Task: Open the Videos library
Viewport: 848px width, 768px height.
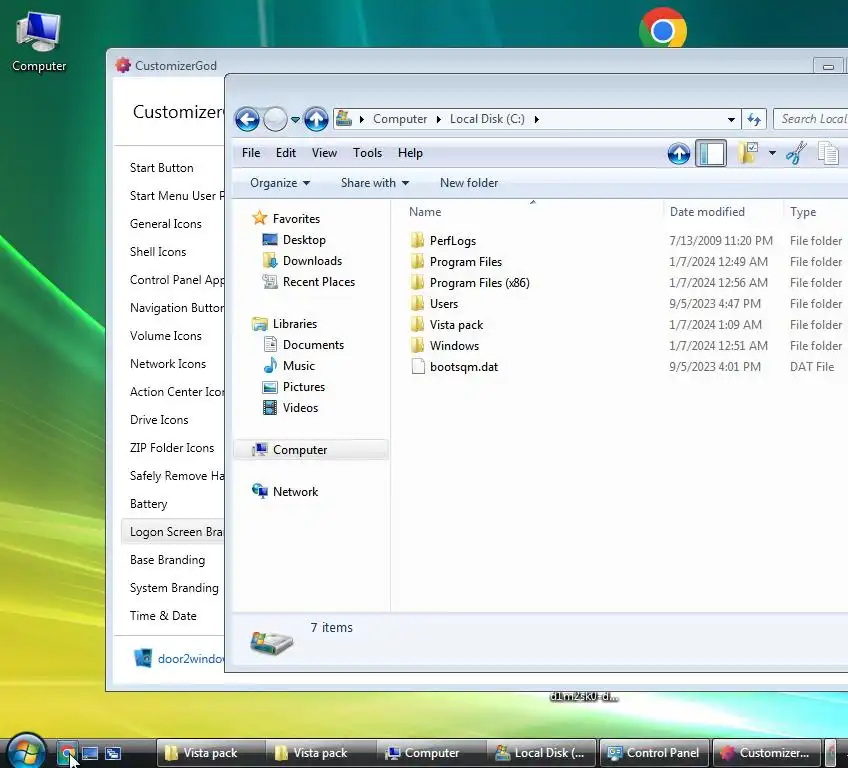Action: 300,408
